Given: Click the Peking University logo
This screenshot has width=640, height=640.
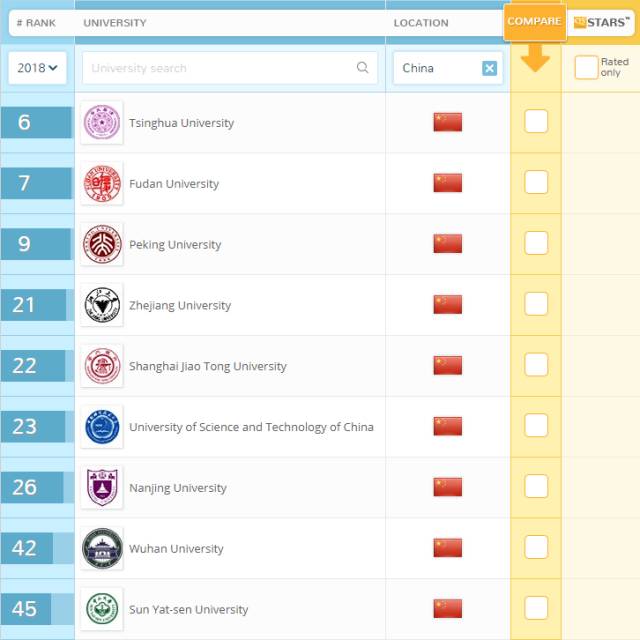Looking at the screenshot, I should 102,244.
